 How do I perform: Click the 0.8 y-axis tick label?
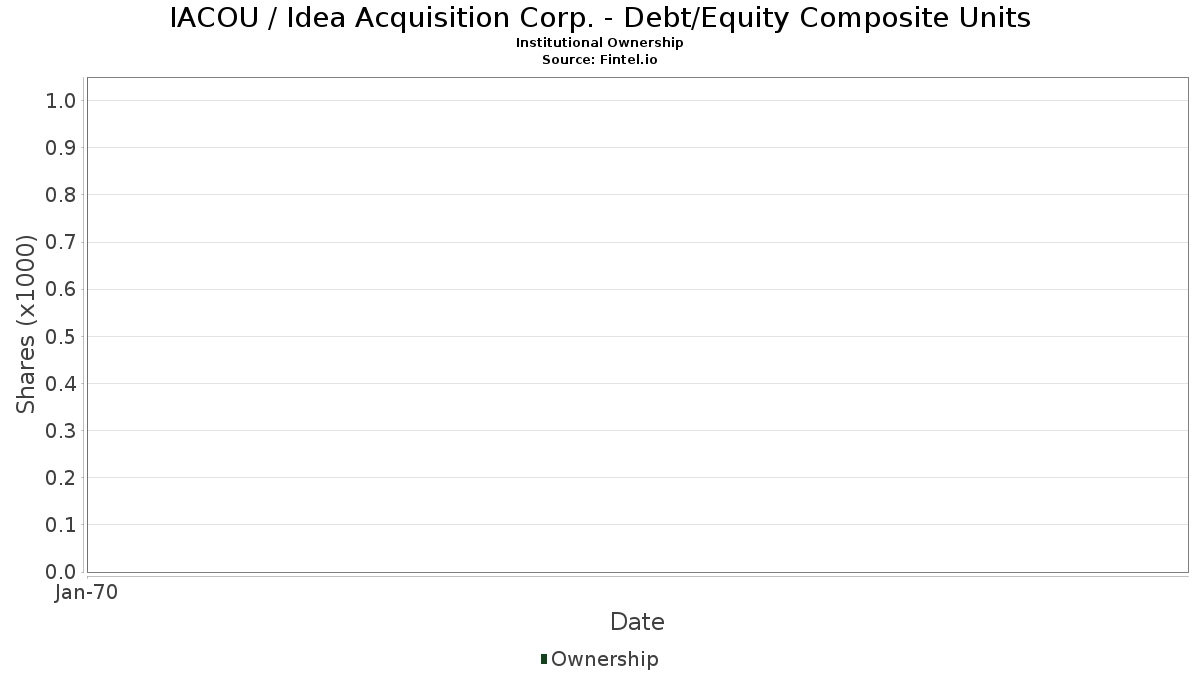[61, 195]
